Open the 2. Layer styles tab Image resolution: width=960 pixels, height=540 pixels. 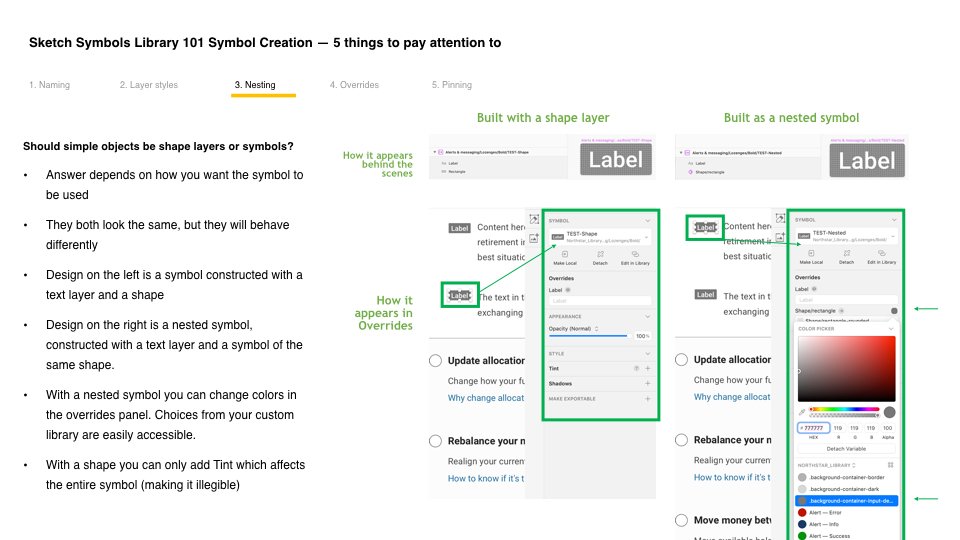(x=149, y=85)
